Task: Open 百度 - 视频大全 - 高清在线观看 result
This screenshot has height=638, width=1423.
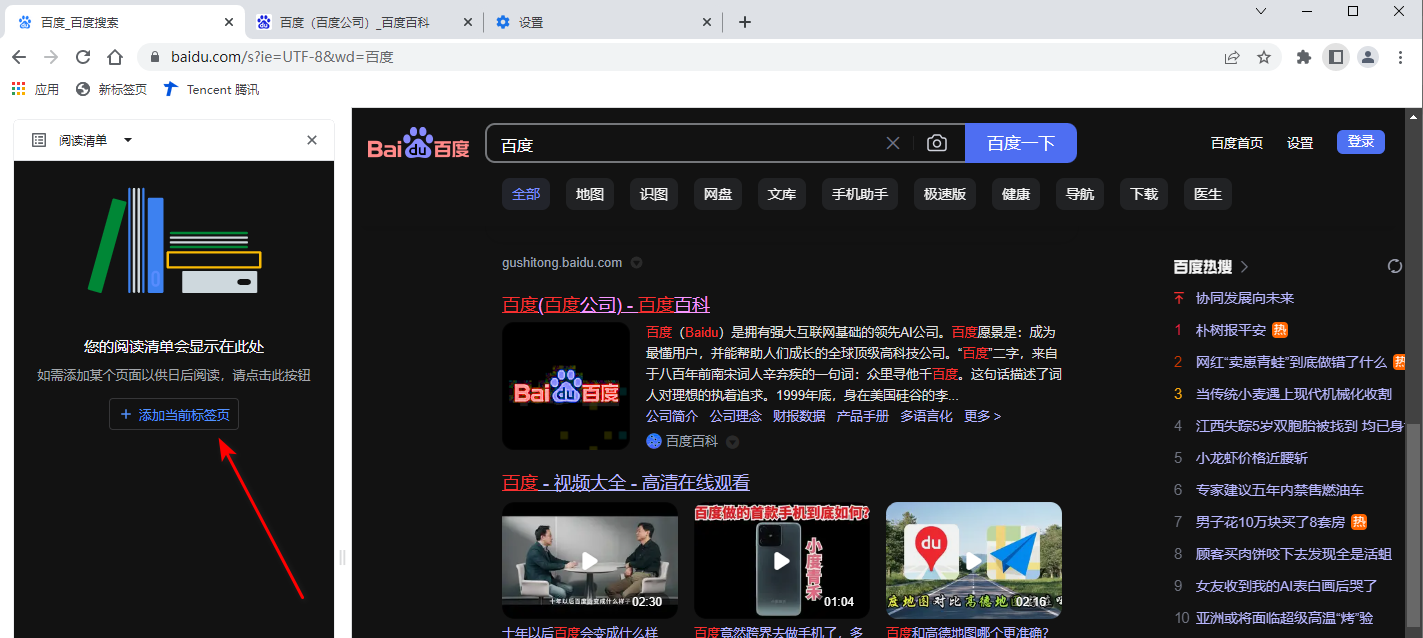Action: tap(626, 483)
